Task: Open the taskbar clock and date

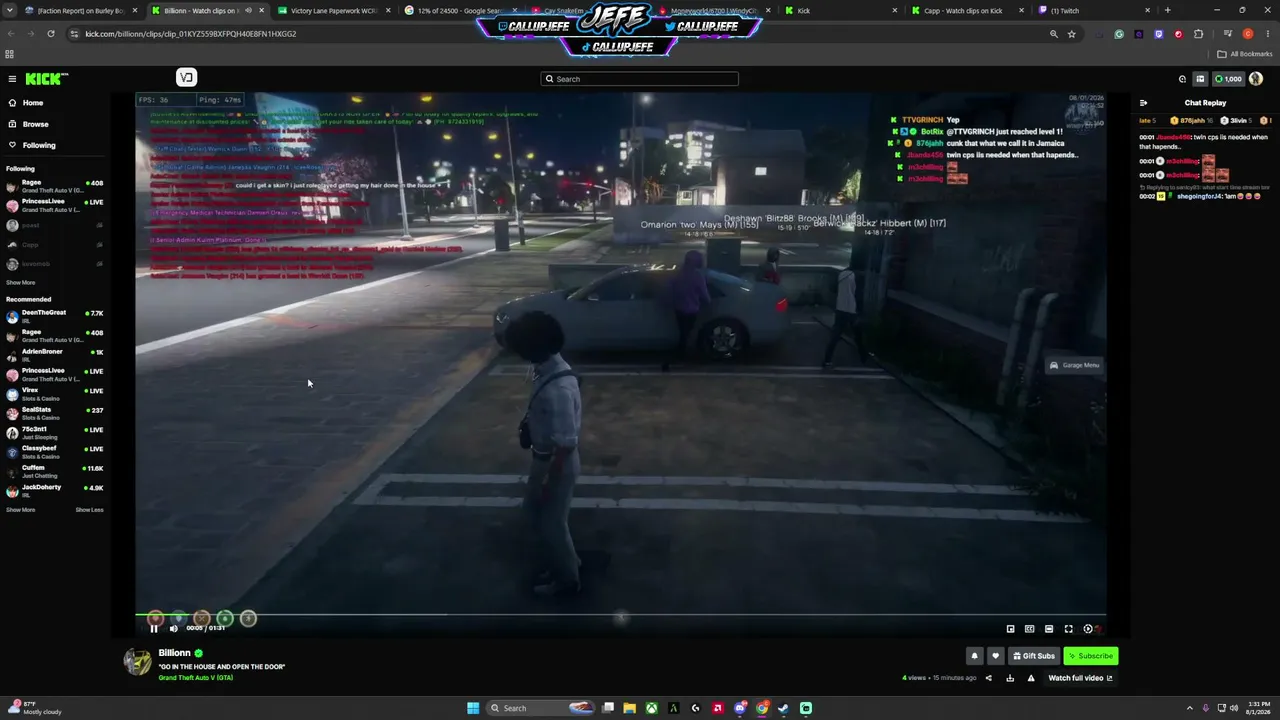Action: point(1258,708)
